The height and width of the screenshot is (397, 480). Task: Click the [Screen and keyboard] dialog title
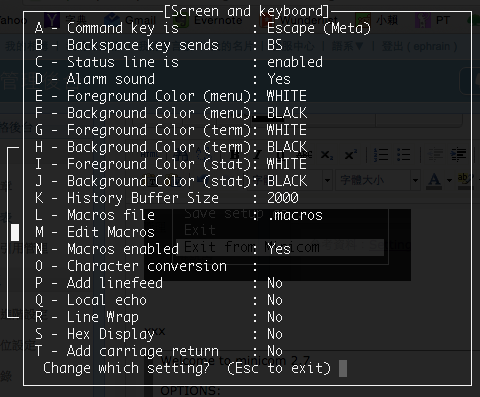point(246,11)
